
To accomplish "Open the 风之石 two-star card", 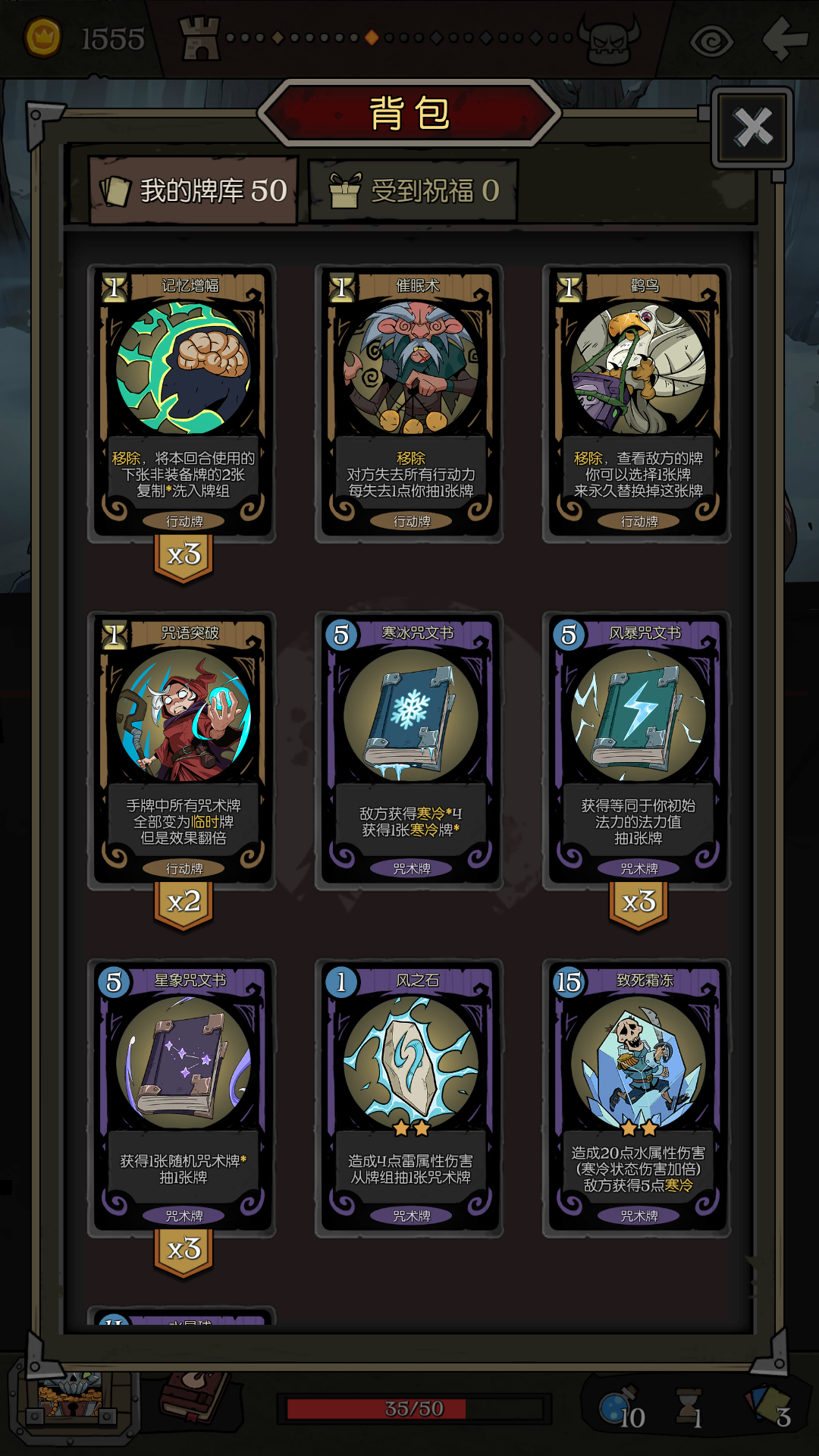I will (x=409, y=1097).
